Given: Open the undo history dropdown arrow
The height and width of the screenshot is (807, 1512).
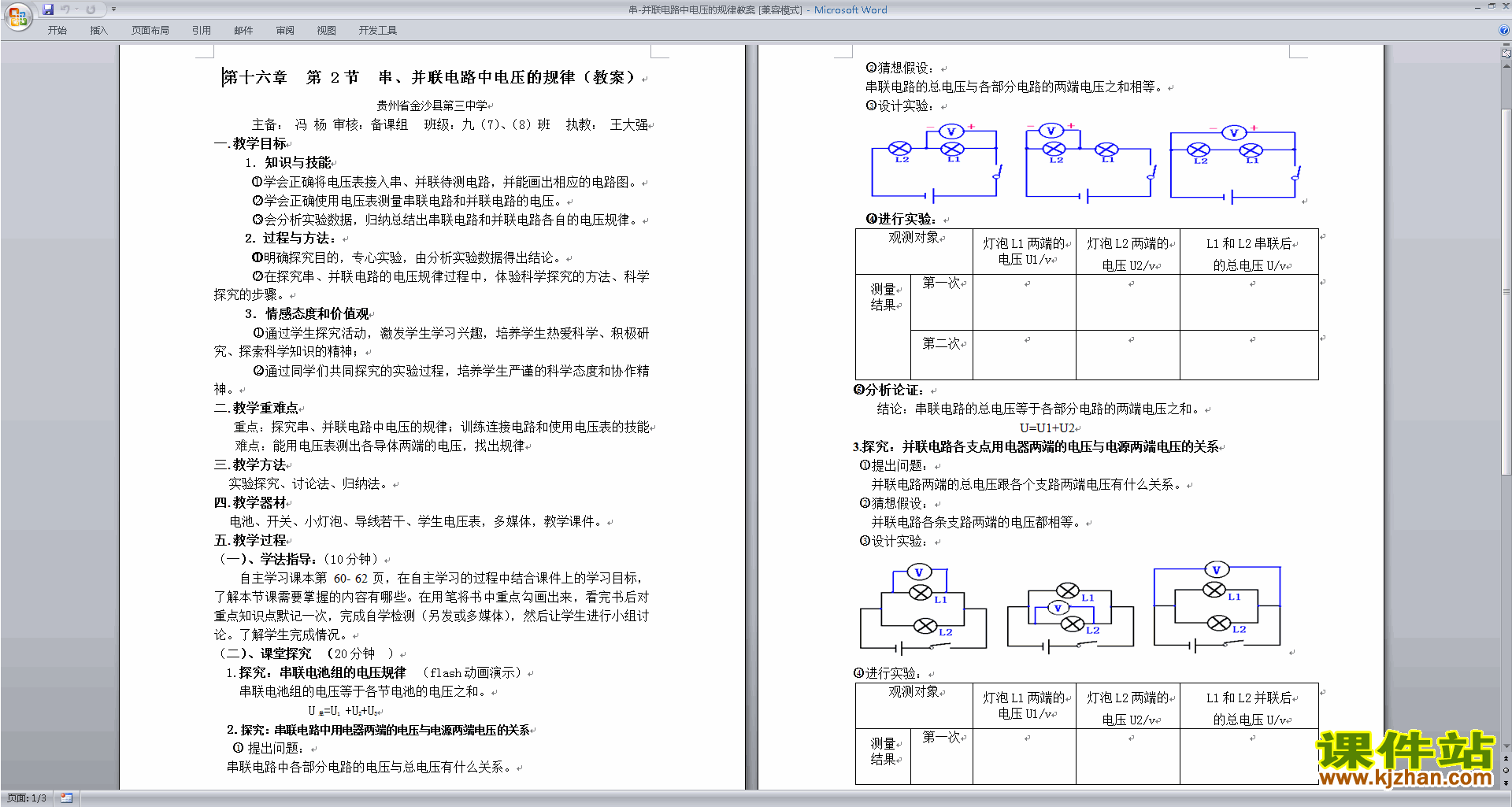Looking at the screenshot, I should [x=76, y=9].
